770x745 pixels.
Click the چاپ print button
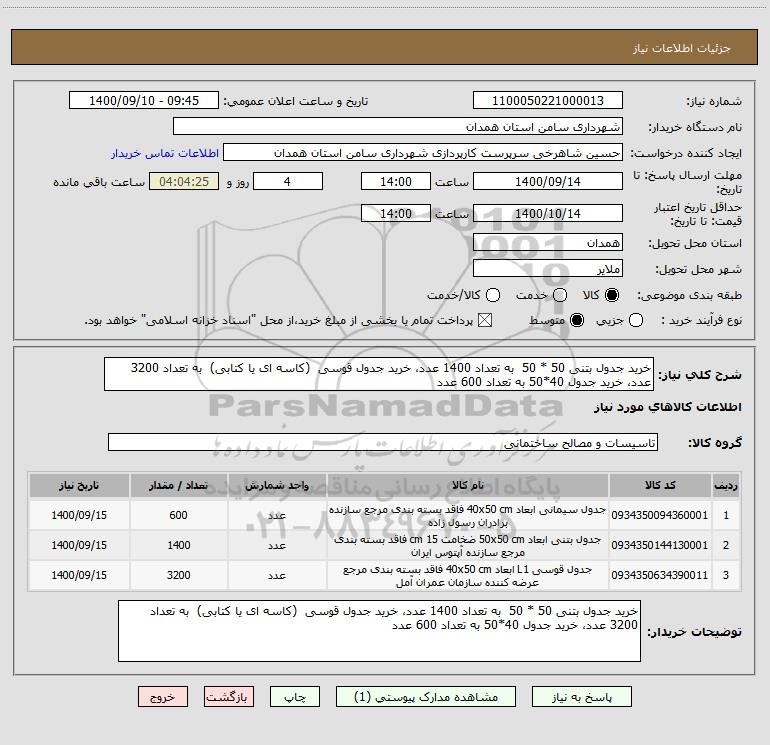coord(295,696)
